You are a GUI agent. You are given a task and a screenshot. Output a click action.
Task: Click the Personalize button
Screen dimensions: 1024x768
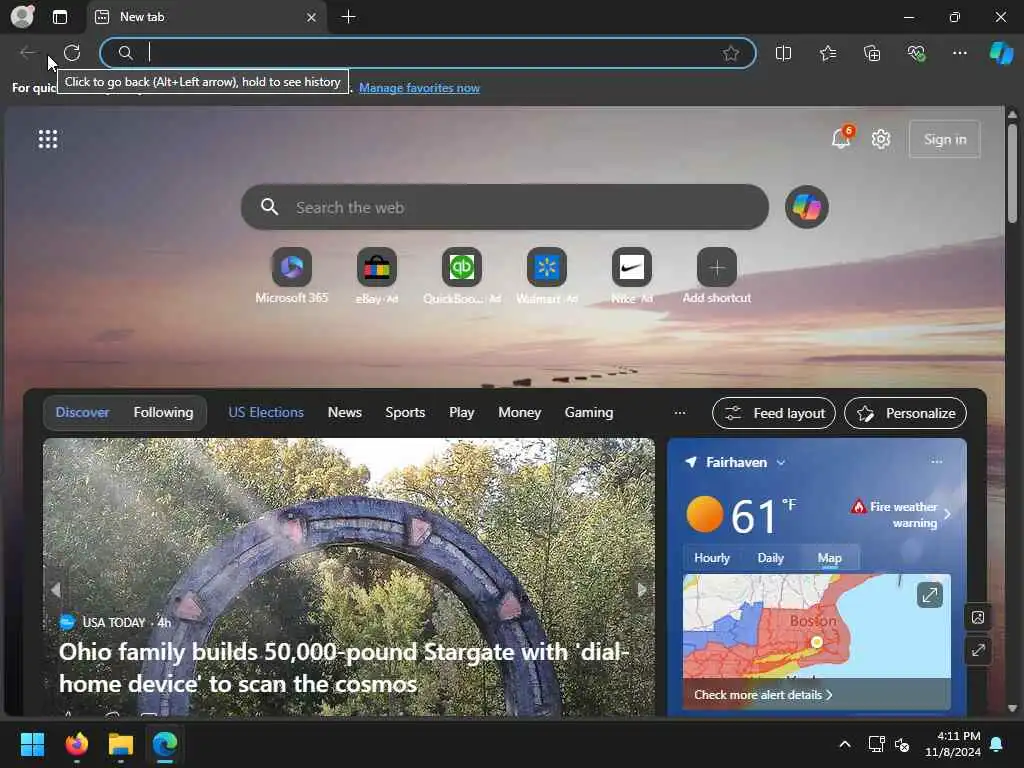tap(905, 413)
